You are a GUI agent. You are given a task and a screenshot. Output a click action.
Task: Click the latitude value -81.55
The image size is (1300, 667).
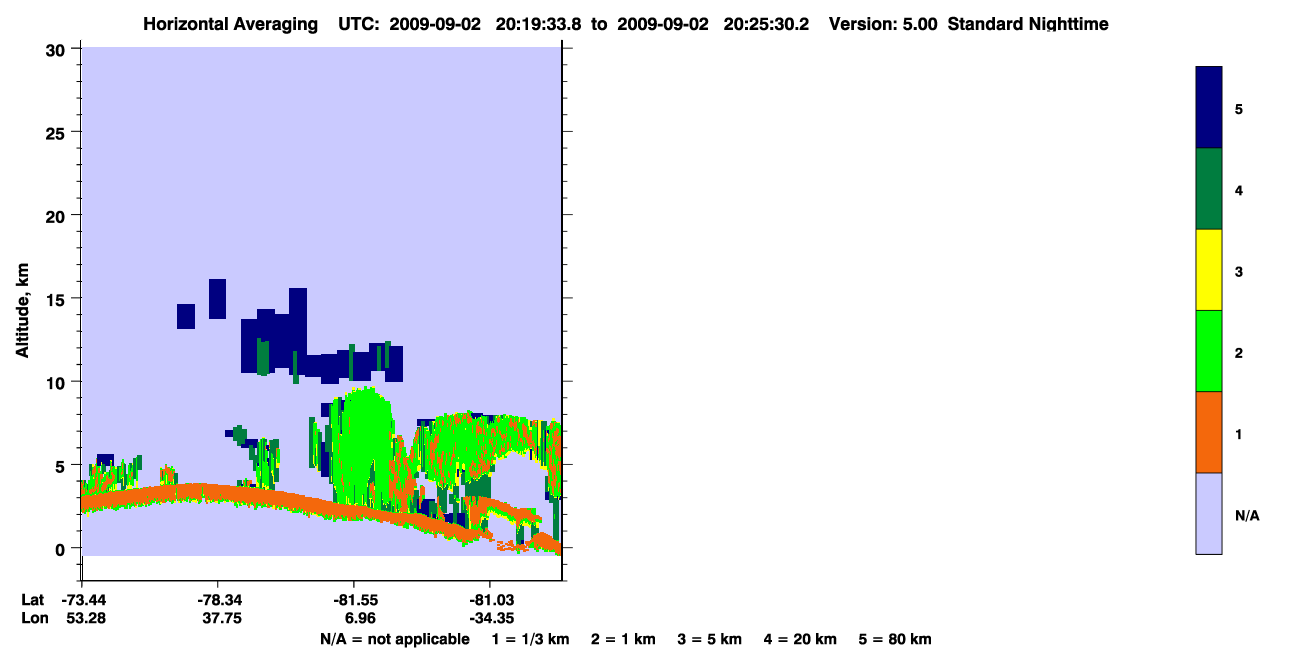click(x=354, y=600)
